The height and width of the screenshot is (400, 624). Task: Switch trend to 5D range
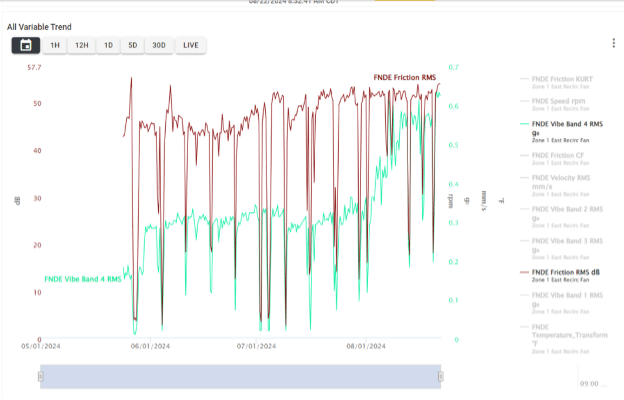point(133,45)
